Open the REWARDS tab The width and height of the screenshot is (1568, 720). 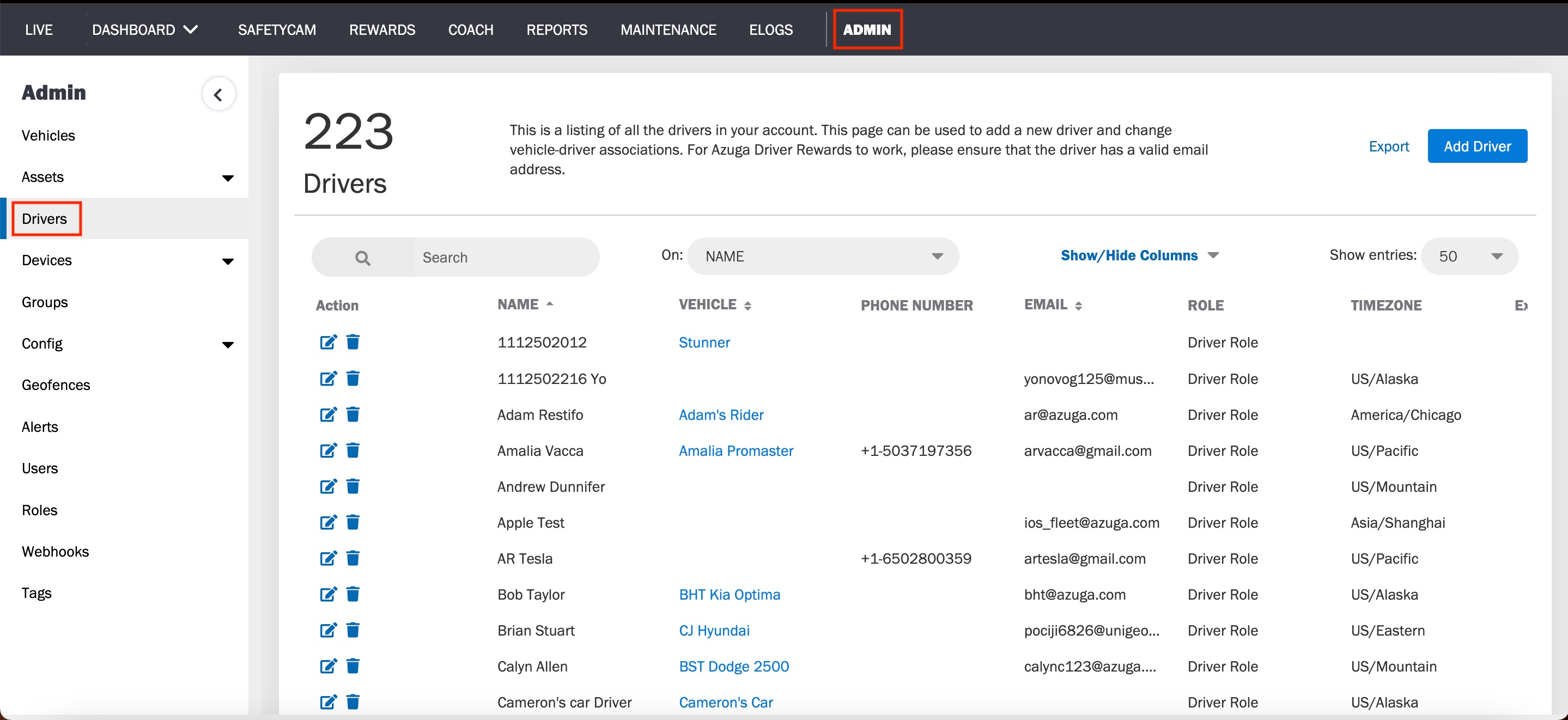[x=382, y=29]
